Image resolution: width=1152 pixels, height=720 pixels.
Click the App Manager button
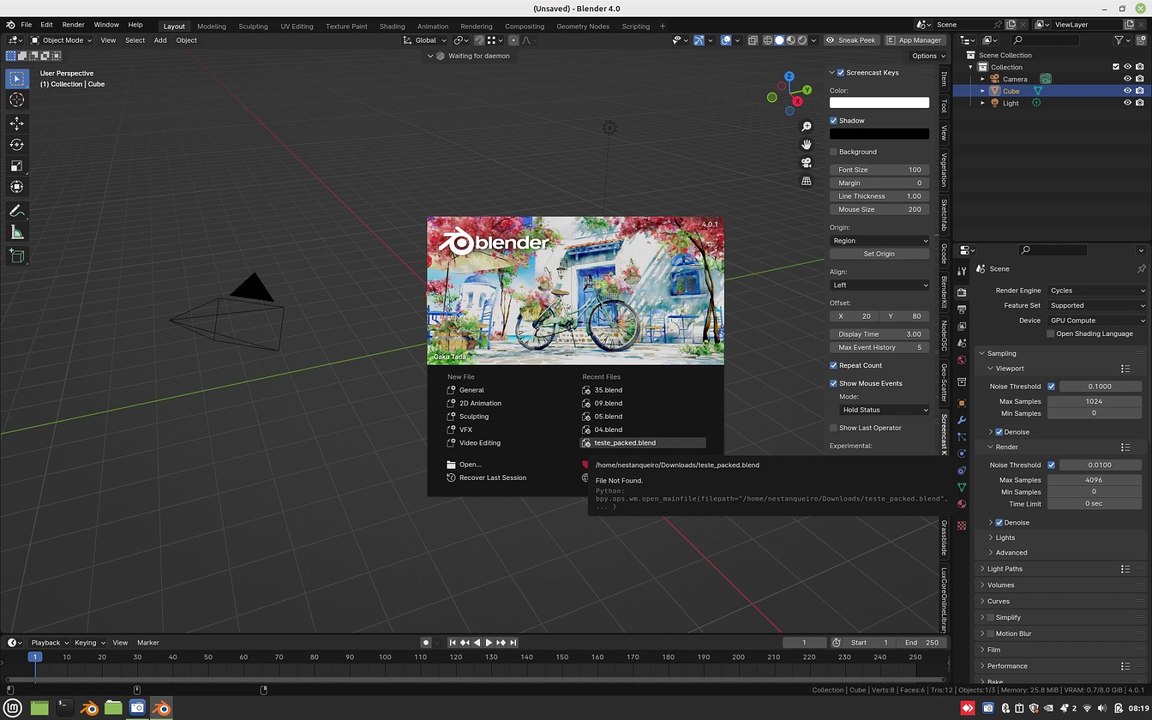click(914, 40)
